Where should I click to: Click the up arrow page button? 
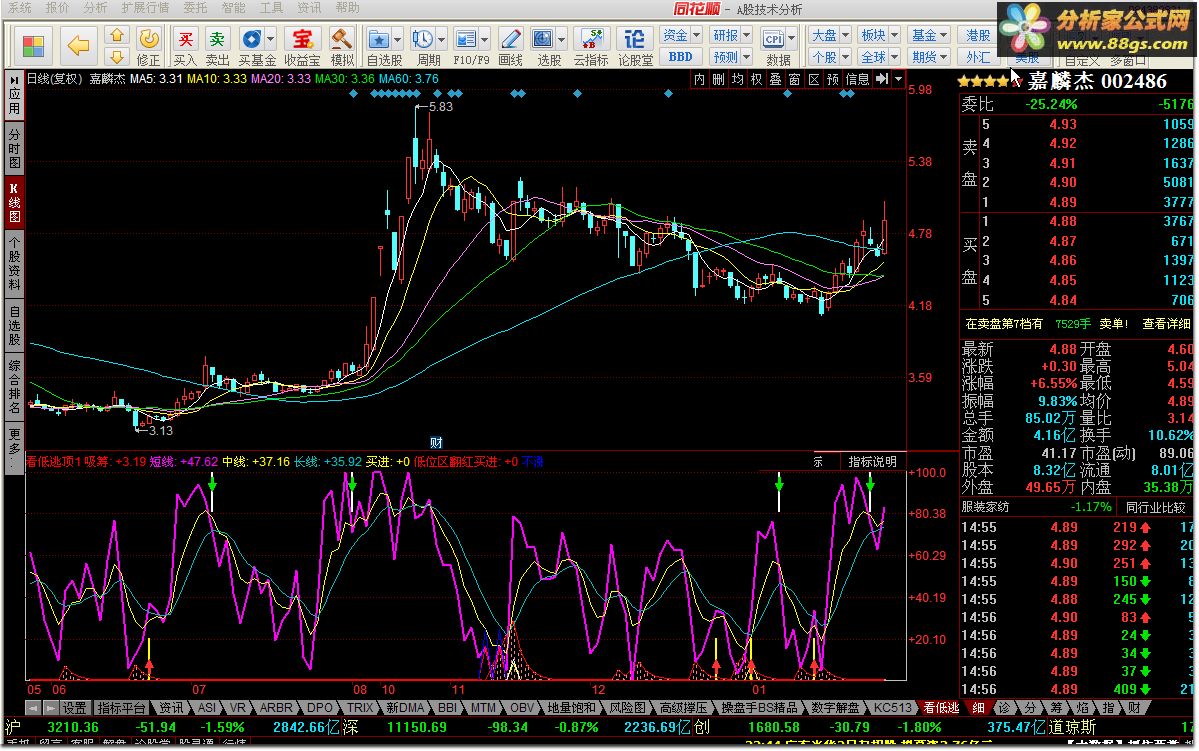point(116,36)
